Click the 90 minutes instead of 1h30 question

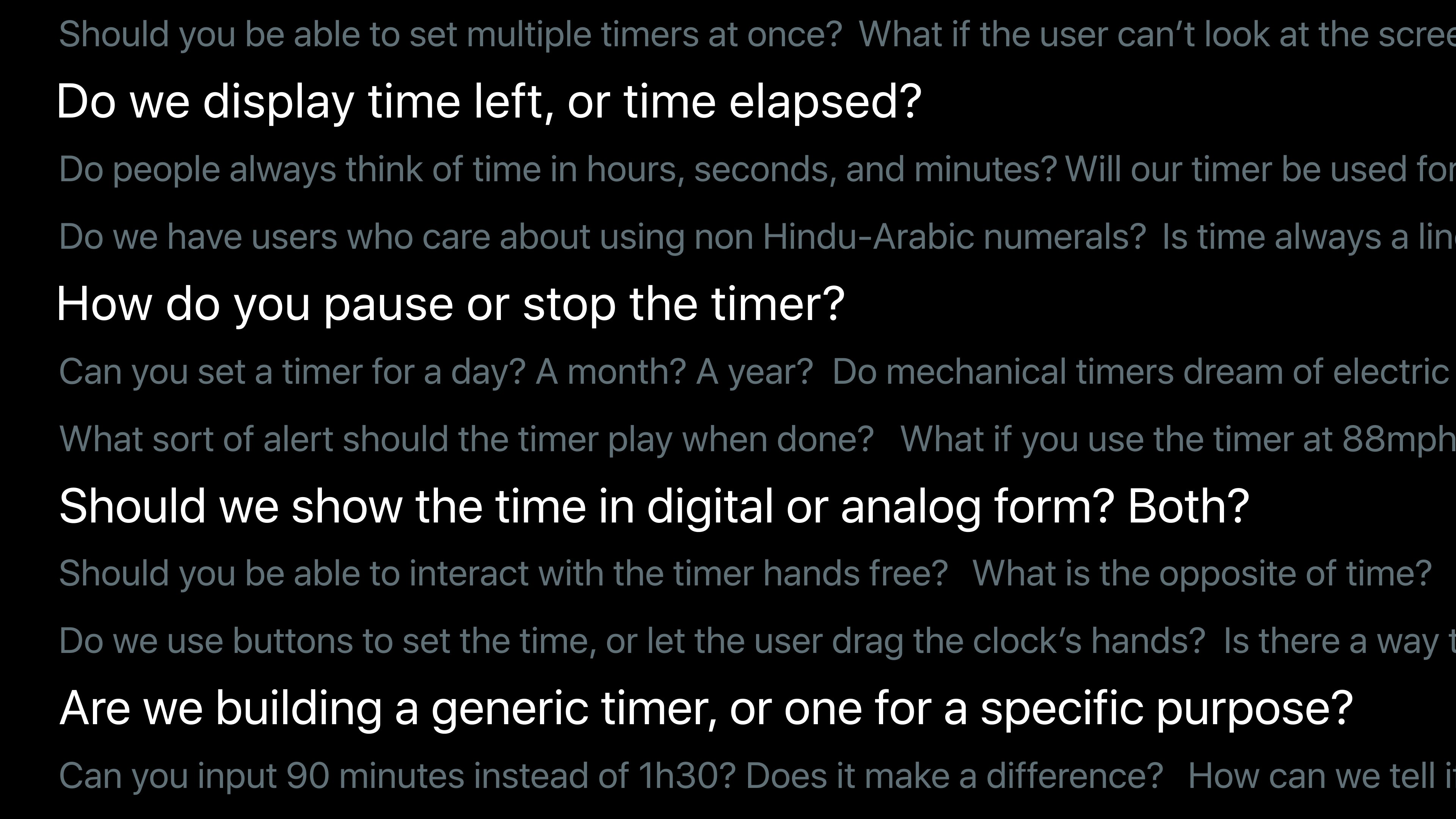click(397, 775)
